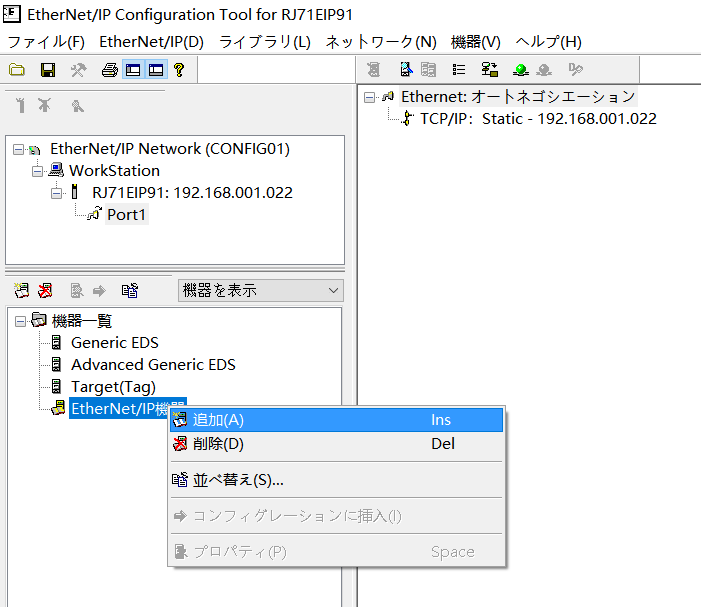Open the 機器(V) menu
Image resolution: width=701 pixels, height=607 pixels.
pyautogui.click(x=476, y=42)
